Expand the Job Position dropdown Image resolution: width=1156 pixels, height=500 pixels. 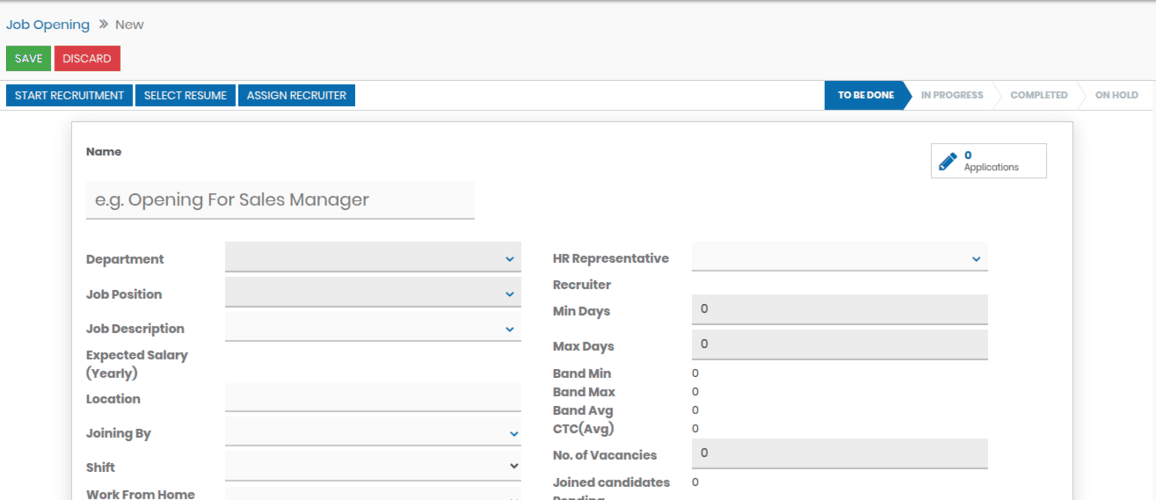[x=372, y=294]
